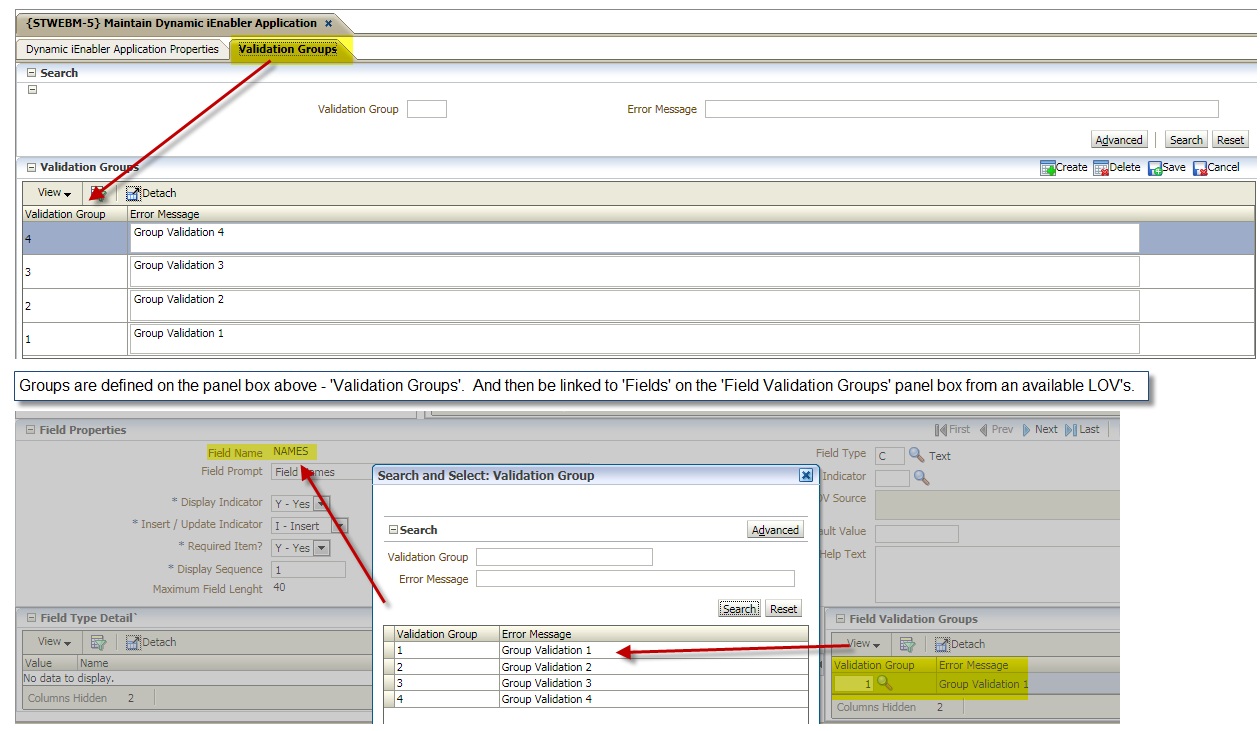This screenshot has height=731, width=1260.
Task: Switch to Dynamic iEnabler Application Properties tab
Action: pos(122,49)
